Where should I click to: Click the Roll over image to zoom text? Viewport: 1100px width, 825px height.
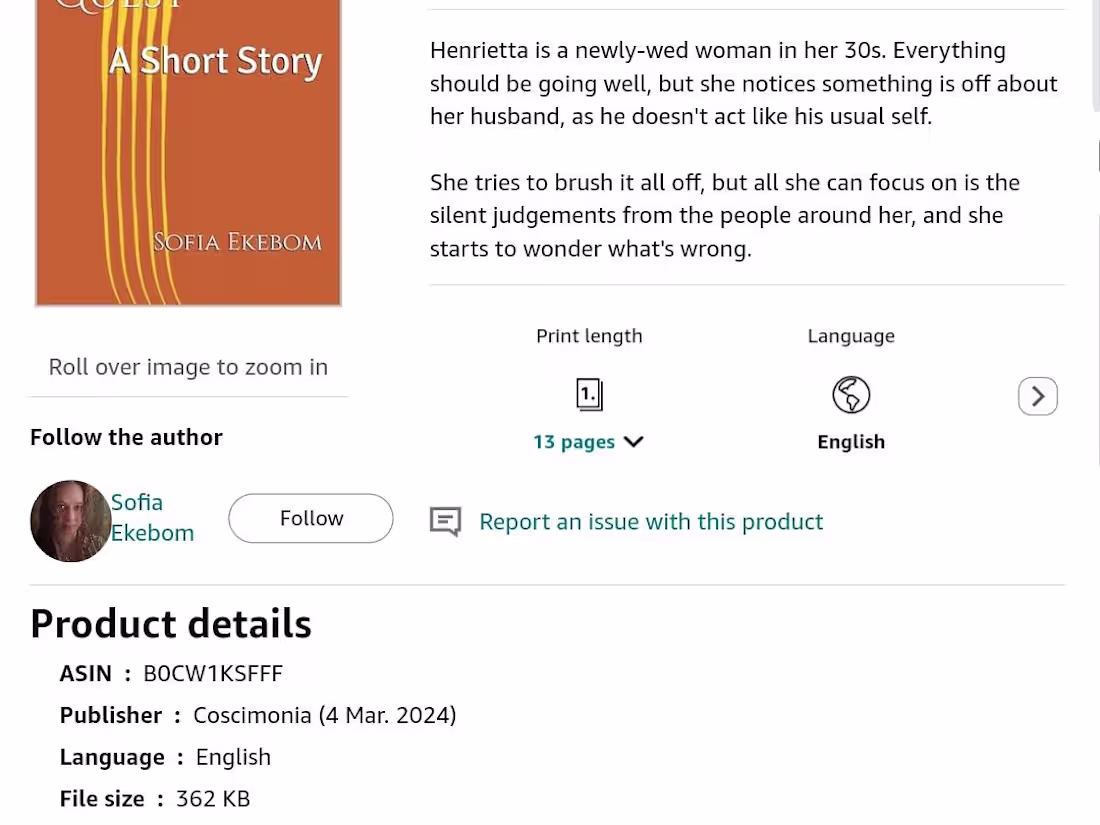pyautogui.click(x=188, y=367)
